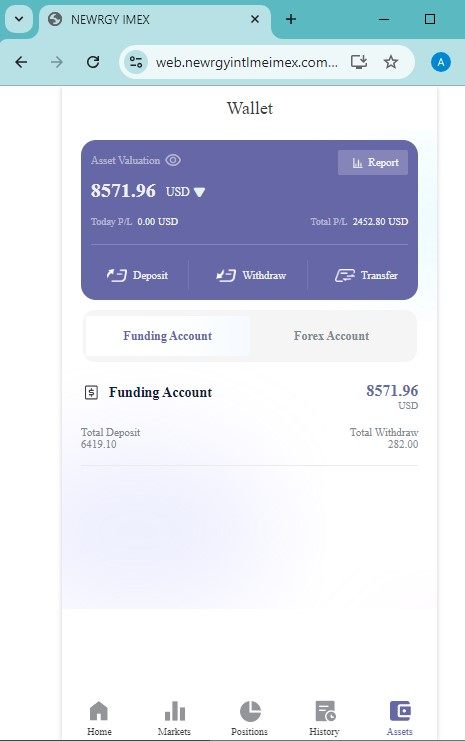
Task: Expand the USD currency dropdown arrow
Action: point(199,192)
